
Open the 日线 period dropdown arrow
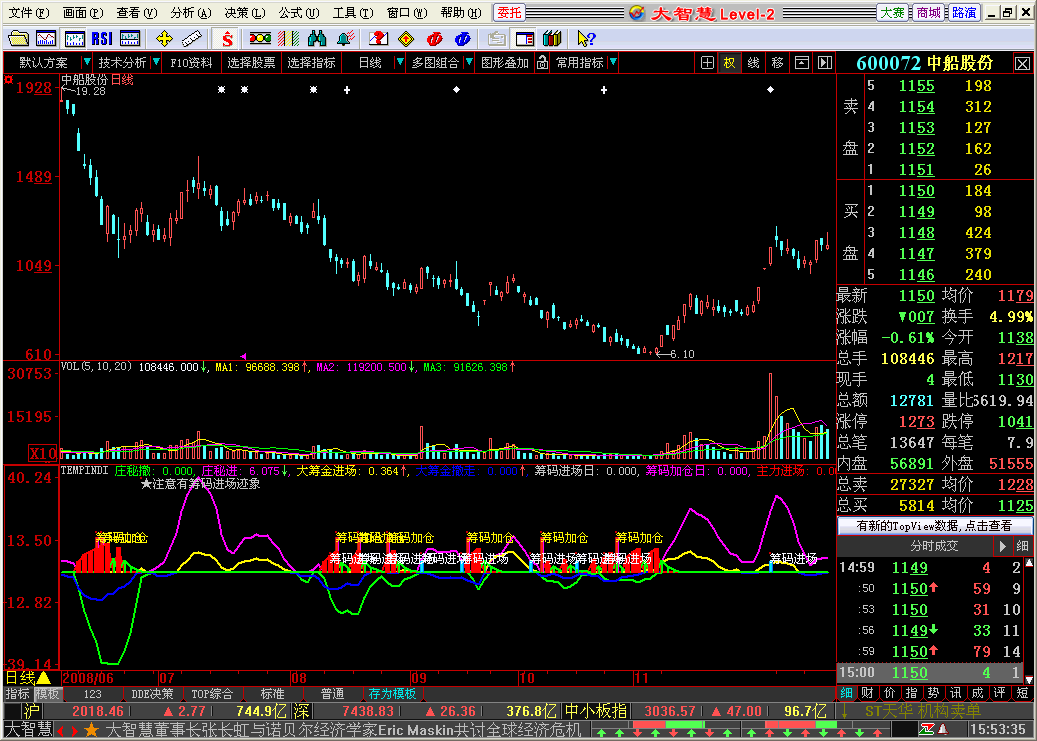coord(399,62)
